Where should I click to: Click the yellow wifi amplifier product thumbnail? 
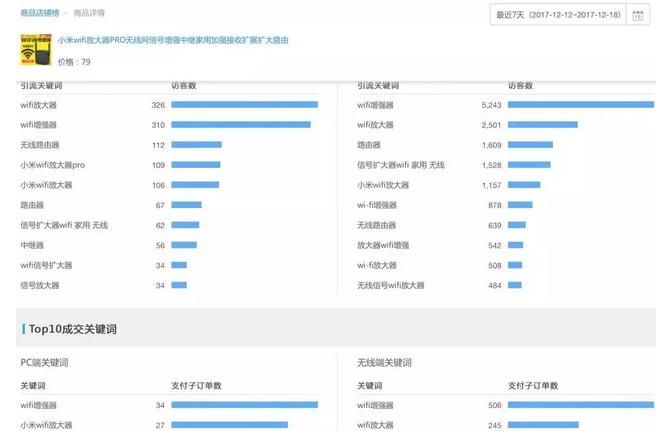click(x=36, y=49)
